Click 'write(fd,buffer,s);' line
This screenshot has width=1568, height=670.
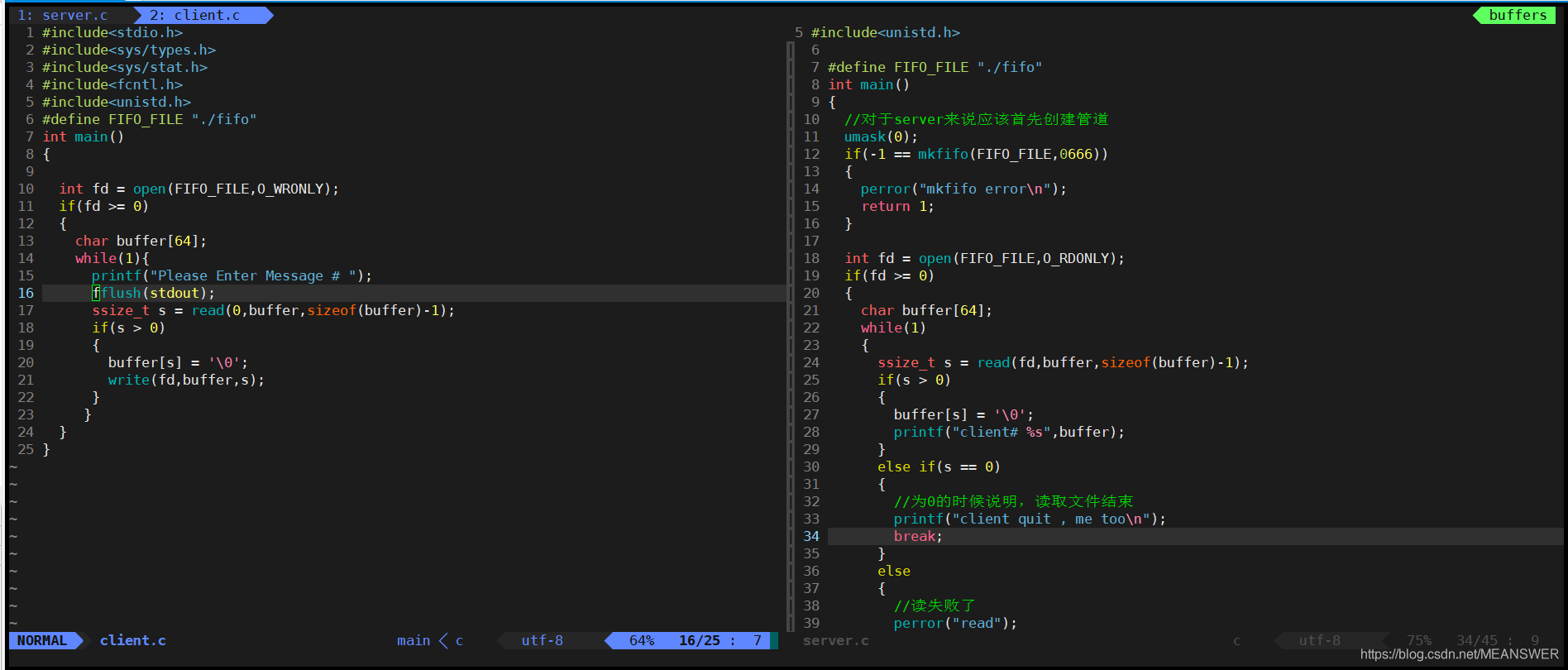pyautogui.click(x=186, y=380)
